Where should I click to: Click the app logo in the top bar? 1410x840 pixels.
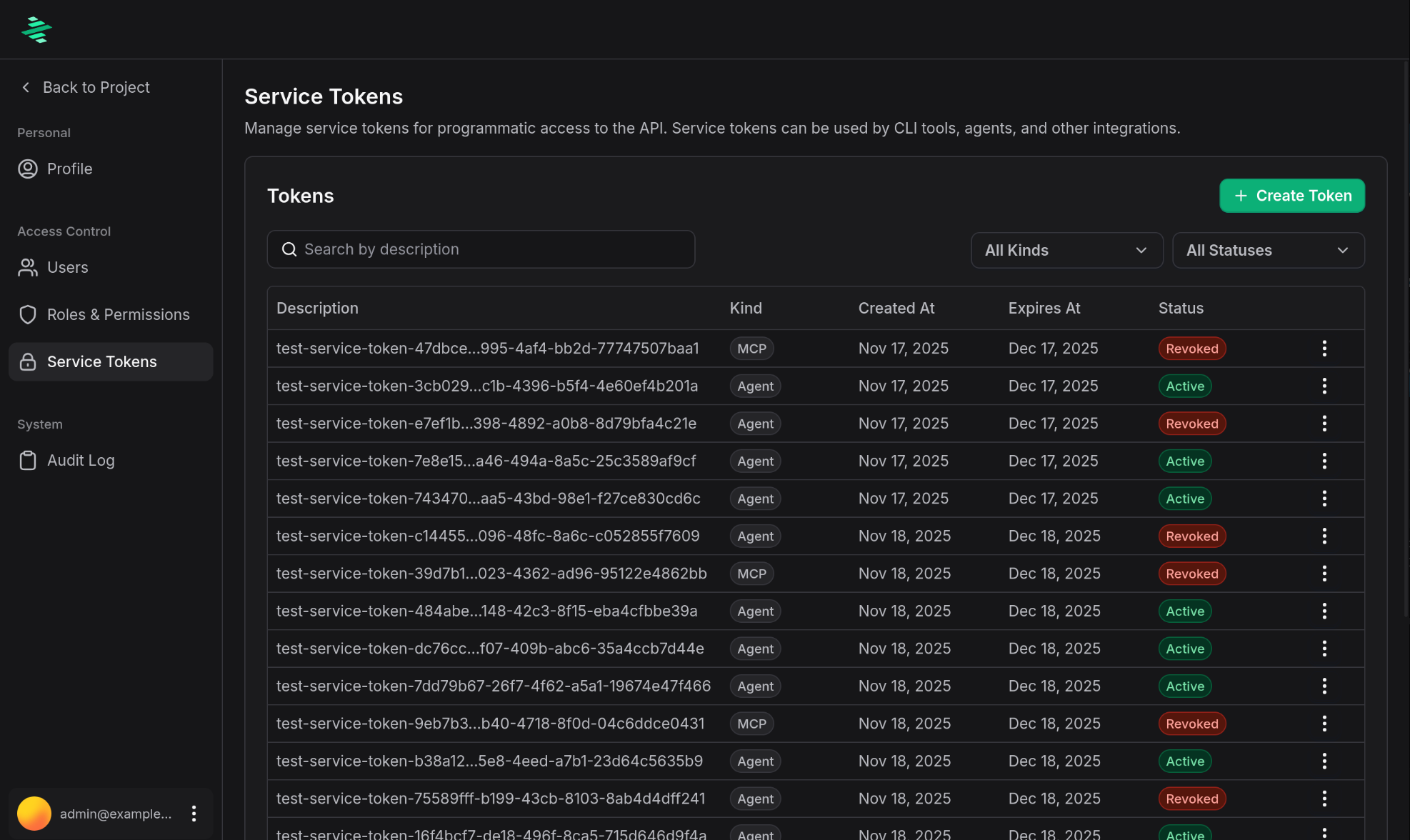coord(36,29)
